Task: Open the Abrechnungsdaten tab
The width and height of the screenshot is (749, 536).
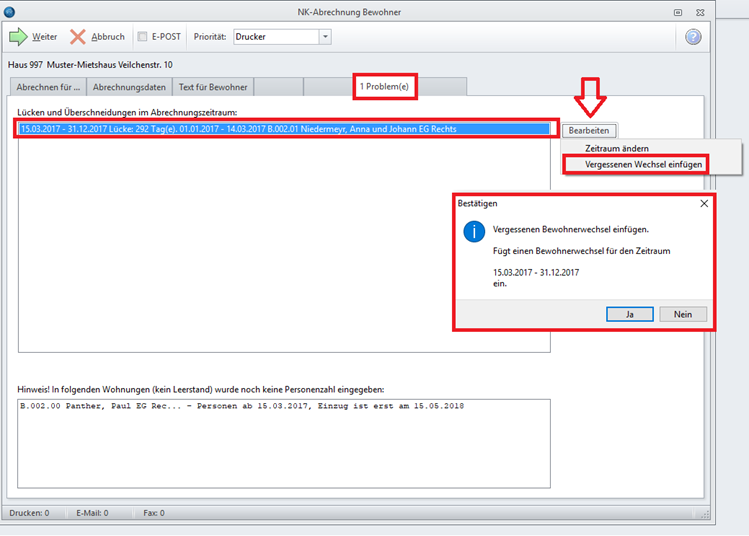Action: [129, 87]
